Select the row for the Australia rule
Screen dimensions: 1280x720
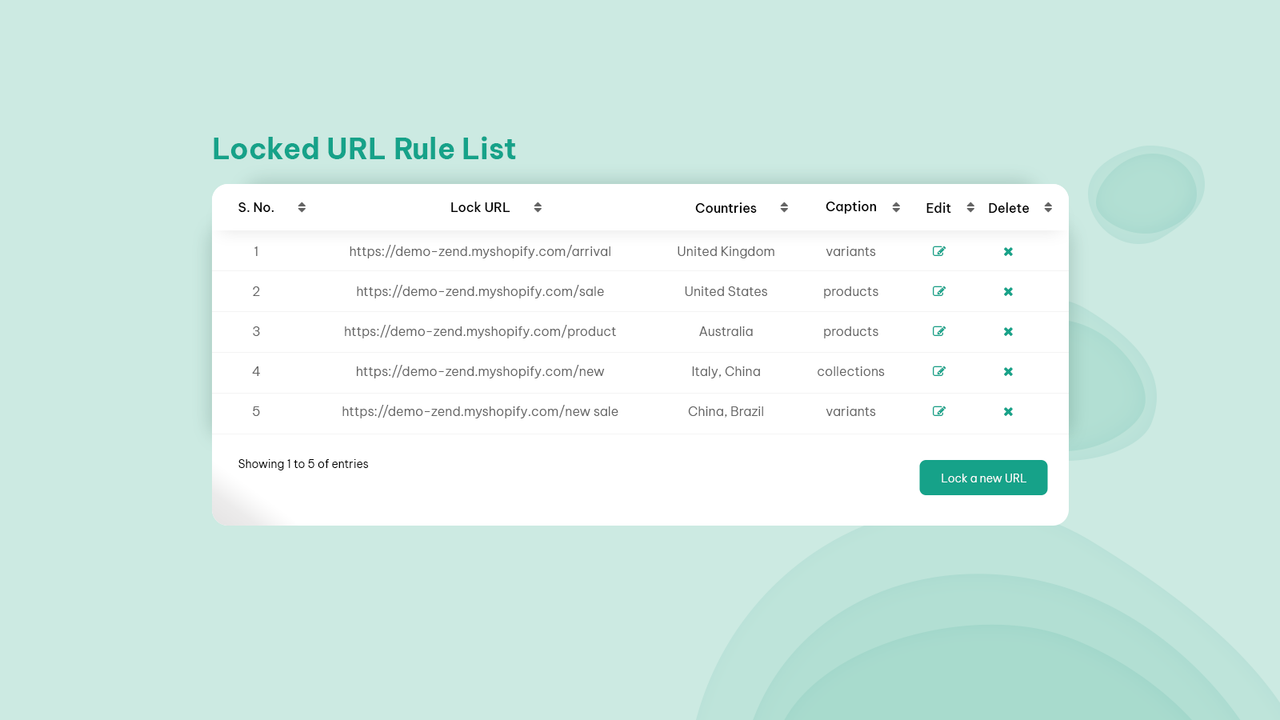640,331
